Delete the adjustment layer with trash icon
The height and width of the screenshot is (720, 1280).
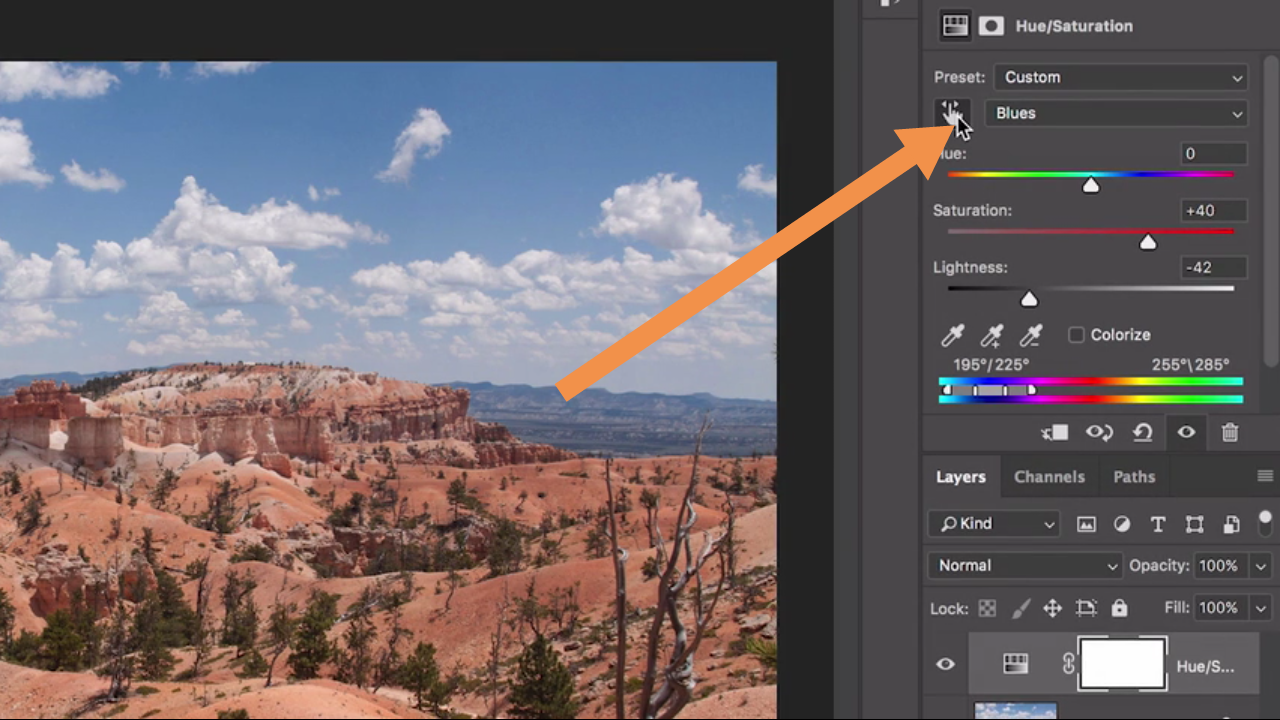[x=1230, y=432]
